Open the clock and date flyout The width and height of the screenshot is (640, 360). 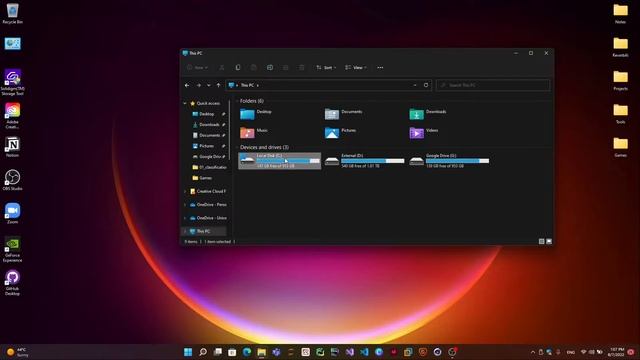[x=616, y=352]
